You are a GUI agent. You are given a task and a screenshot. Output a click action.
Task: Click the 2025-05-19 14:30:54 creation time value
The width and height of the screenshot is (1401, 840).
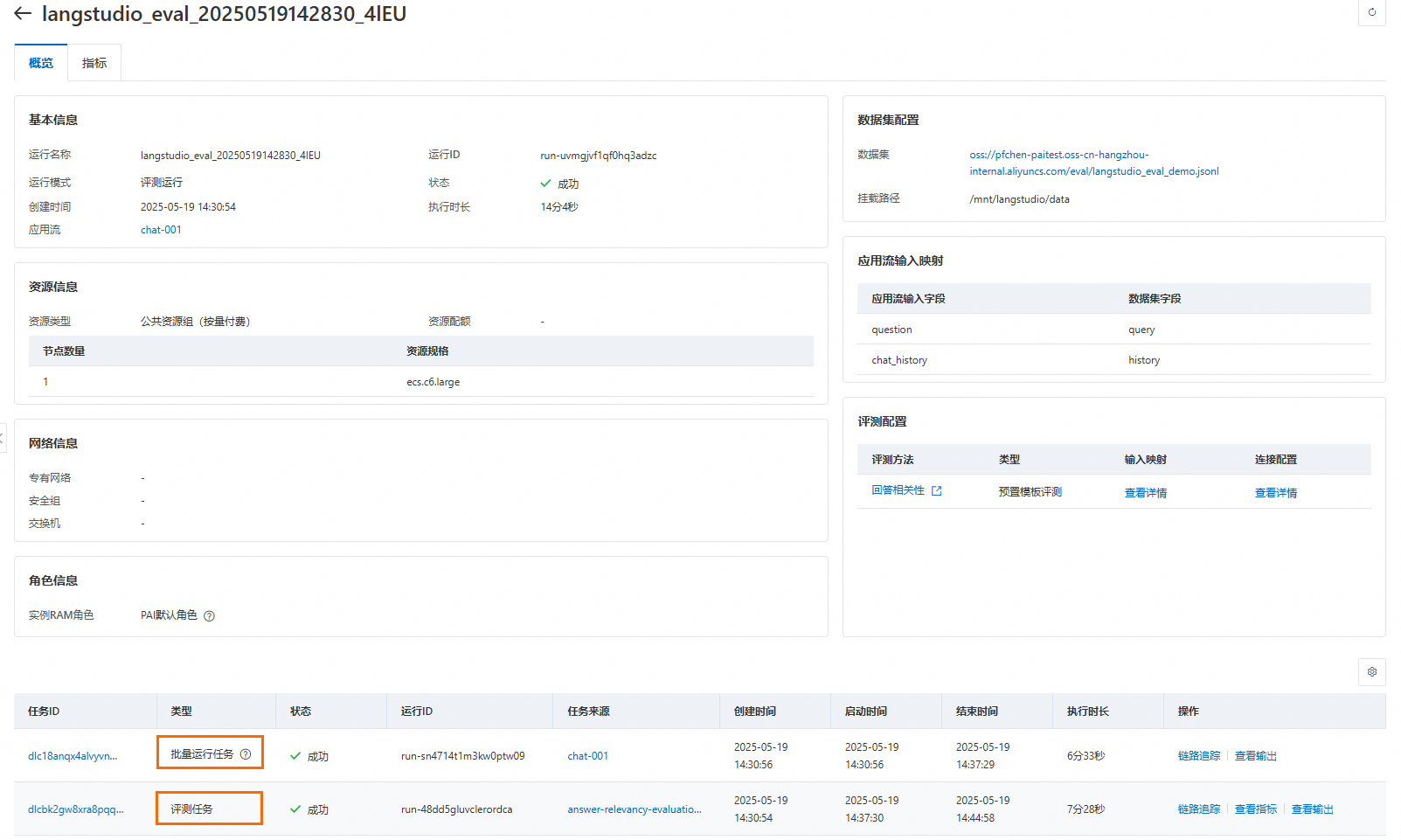pos(188,207)
